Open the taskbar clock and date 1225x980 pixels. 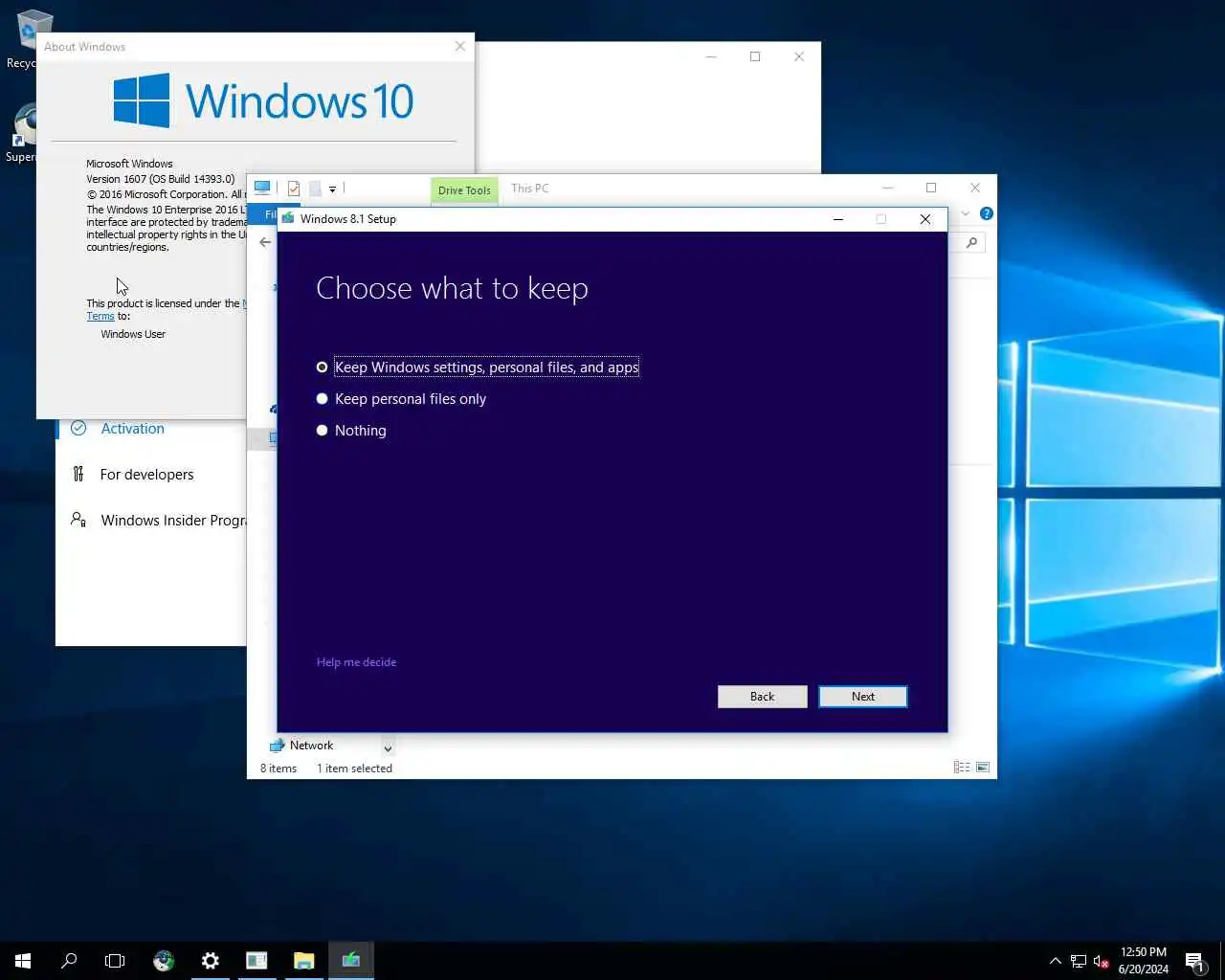click(1144, 961)
